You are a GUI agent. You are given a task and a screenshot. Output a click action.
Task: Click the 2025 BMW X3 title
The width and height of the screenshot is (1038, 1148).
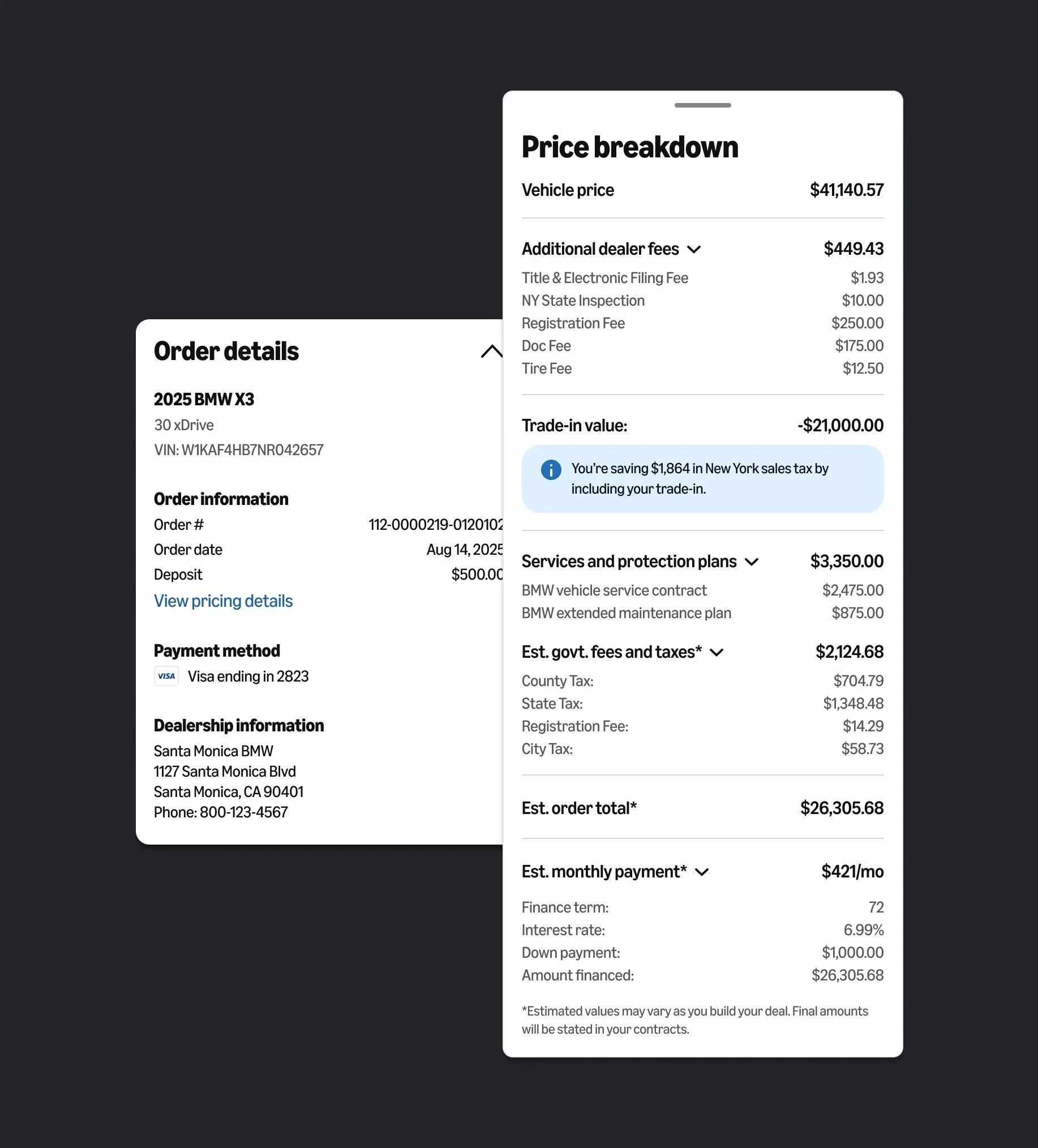204,399
